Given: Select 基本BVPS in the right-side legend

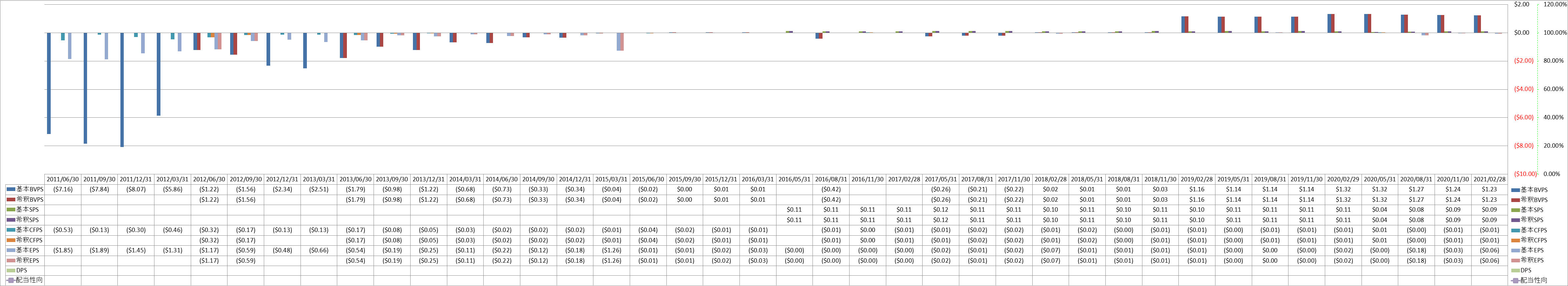Looking at the screenshot, I should [1533, 190].
